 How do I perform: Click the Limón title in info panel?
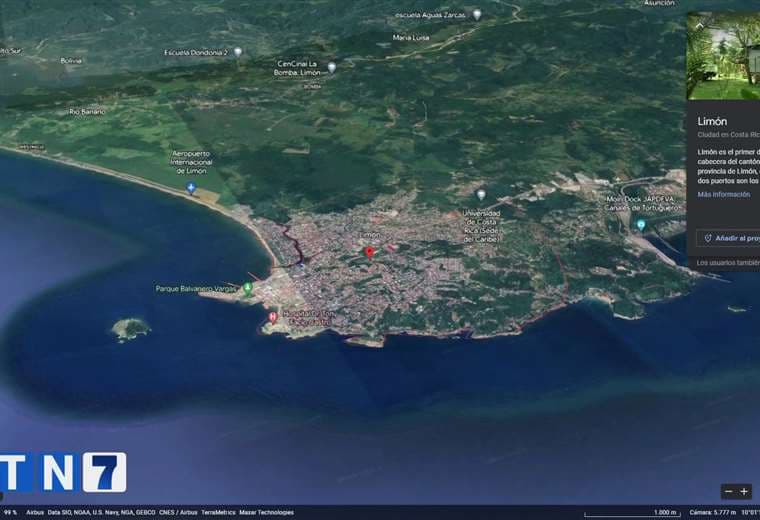712,121
